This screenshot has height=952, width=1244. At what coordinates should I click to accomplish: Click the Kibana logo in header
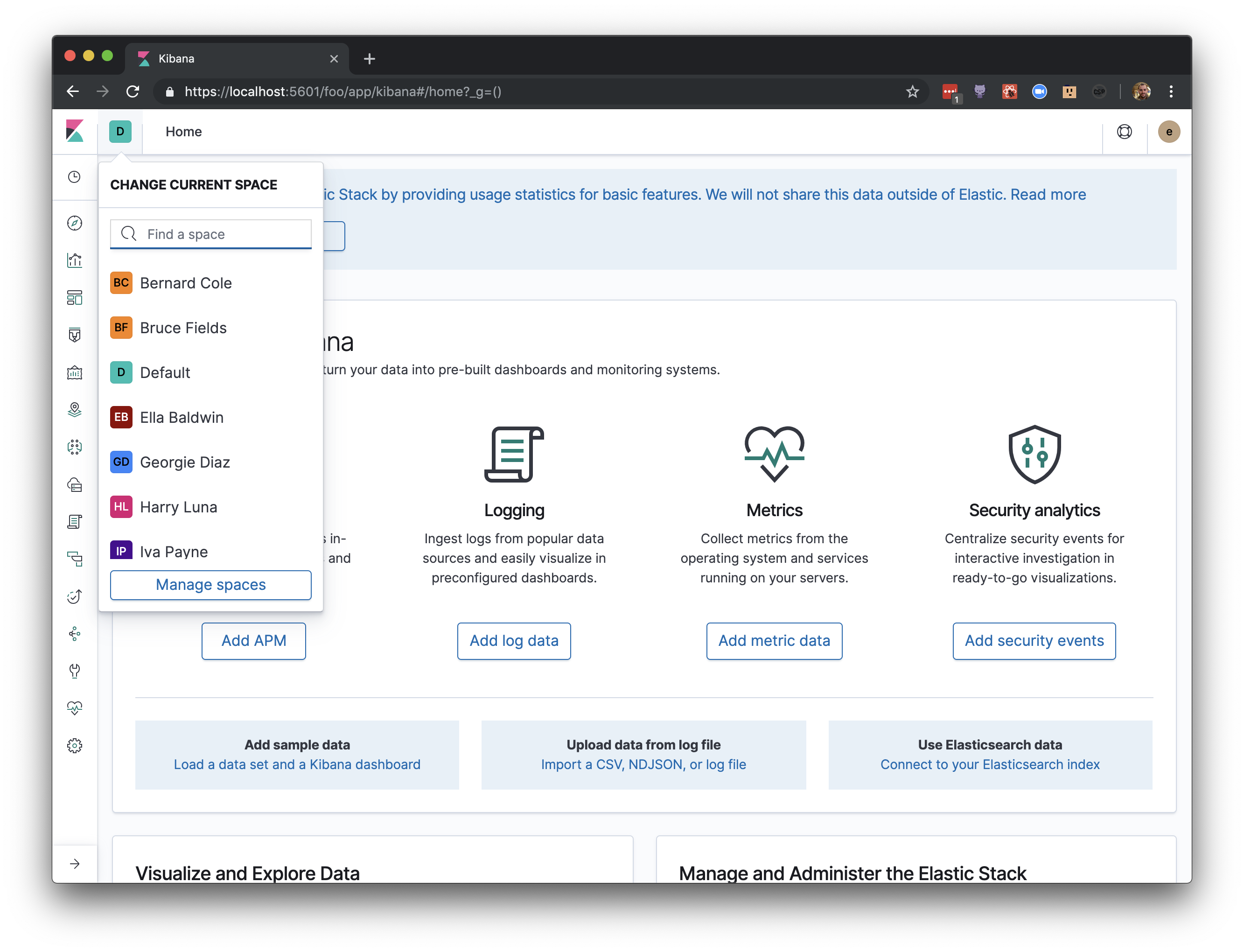coord(75,132)
